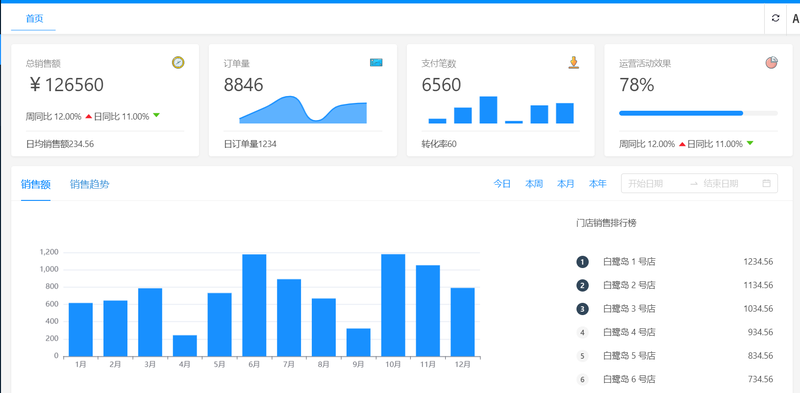Open the calendar icon in date picker
The width and height of the screenshot is (800, 393).
point(766,183)
